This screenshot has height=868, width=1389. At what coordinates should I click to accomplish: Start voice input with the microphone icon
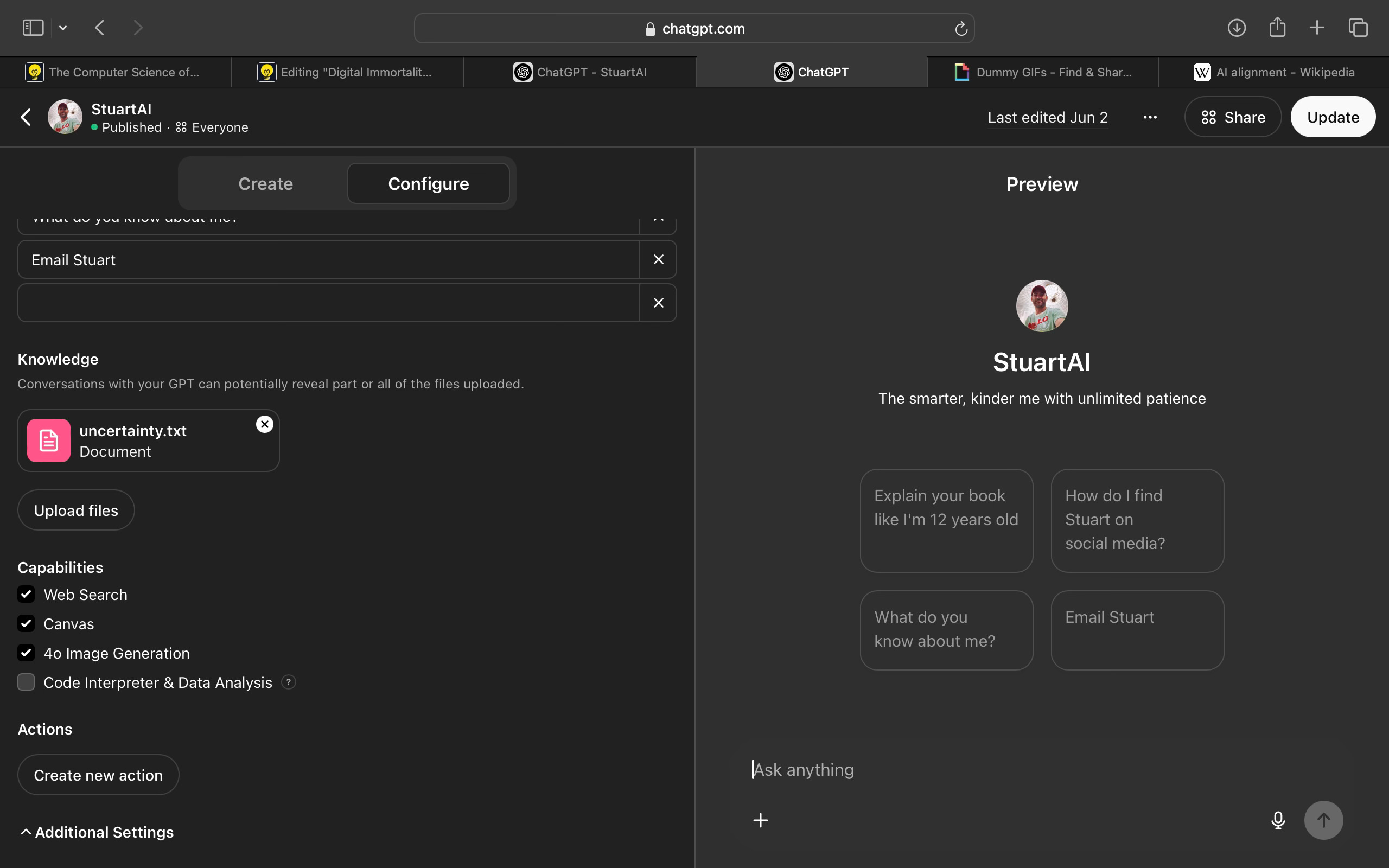pos(1278,820)
